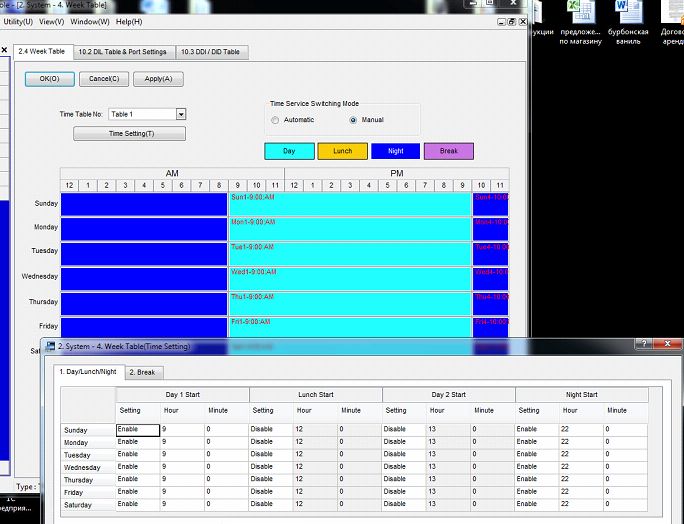Screen dimensions: 684x524
Task: Click Sunday Night Start Hour field
Action: [581, 430]
